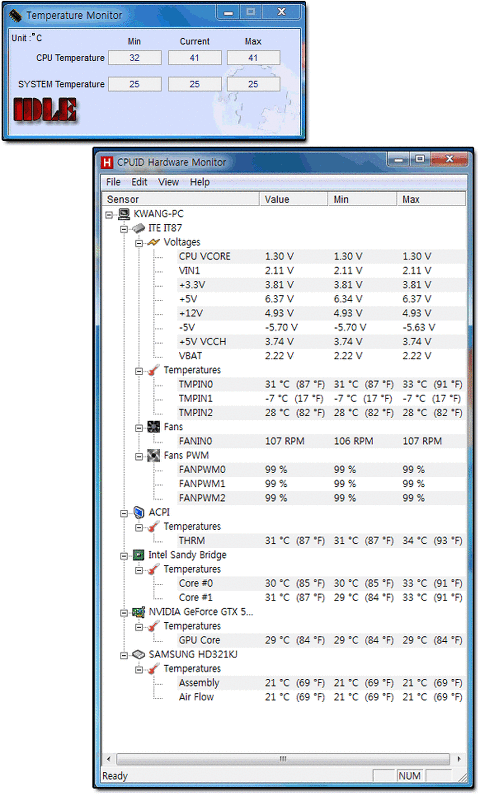Click the ITE IT87 chip icon

coord(139,228)
